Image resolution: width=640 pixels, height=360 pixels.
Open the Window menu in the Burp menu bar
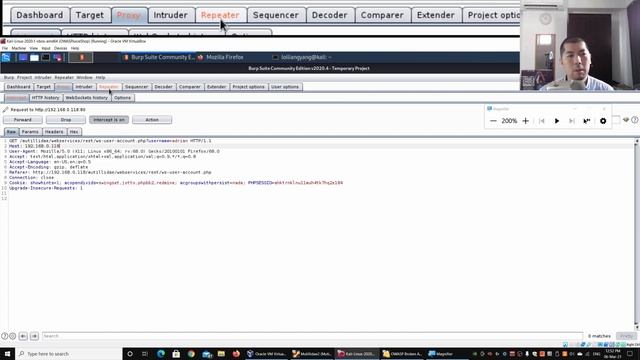[84, 77]
